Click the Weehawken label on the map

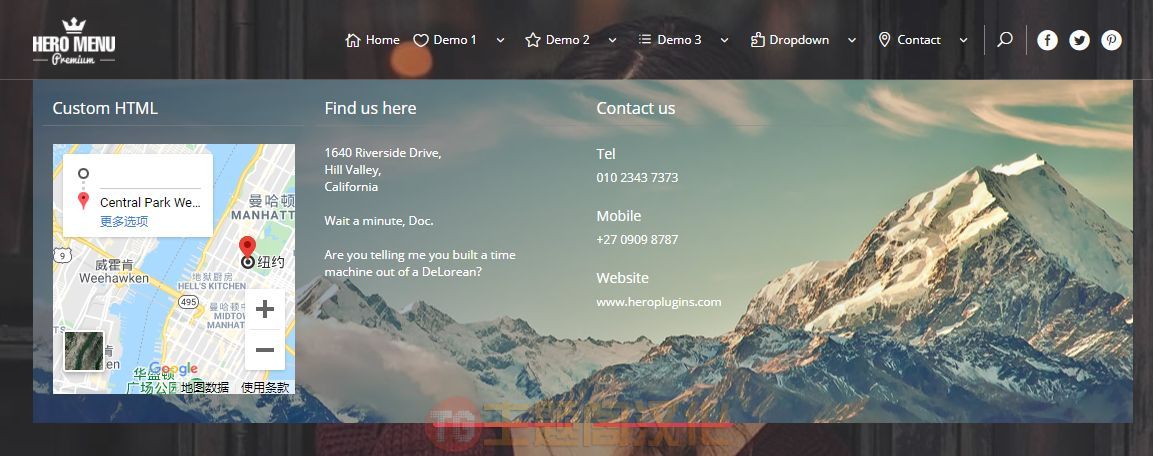click(x=114, y=279)
